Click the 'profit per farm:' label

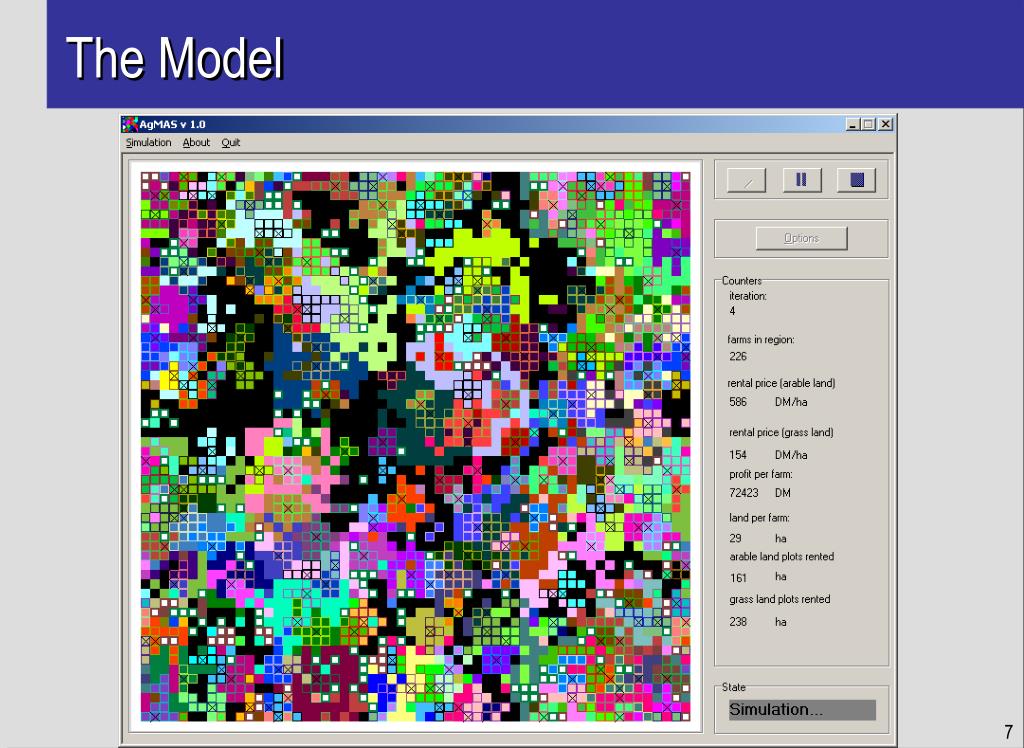coord(761,474)
